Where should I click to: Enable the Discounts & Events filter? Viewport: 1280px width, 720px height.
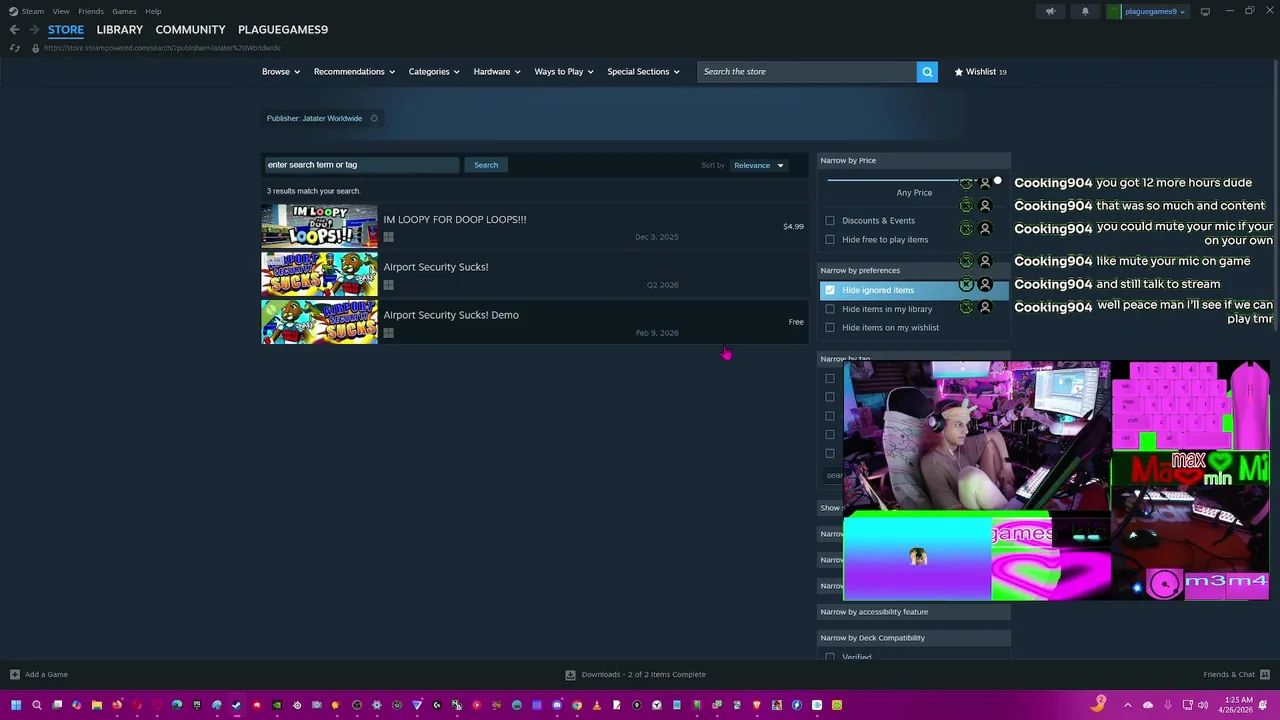(x=830, y=221)
